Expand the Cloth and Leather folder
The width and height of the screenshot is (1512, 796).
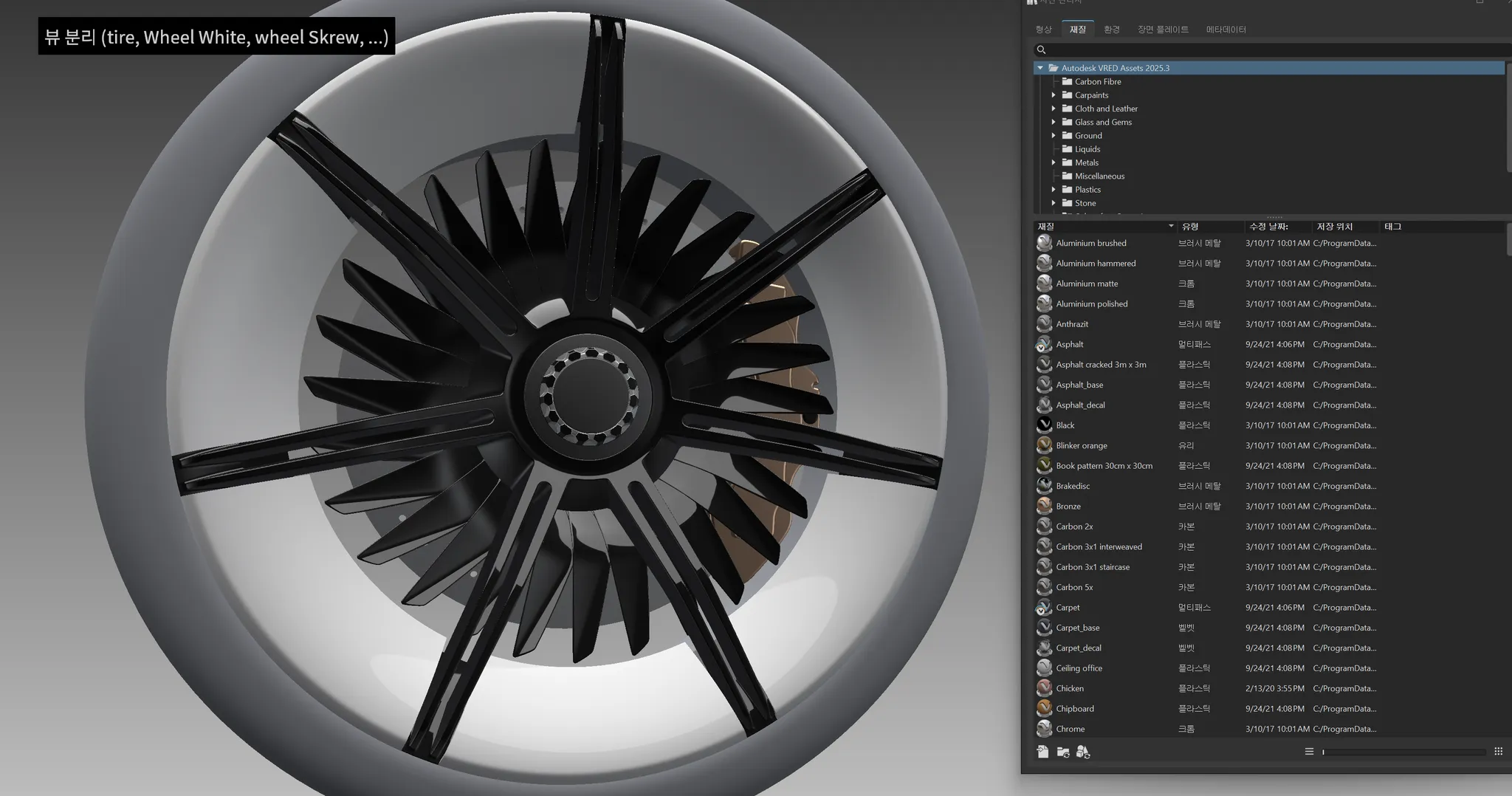(x=1054, y=109)
